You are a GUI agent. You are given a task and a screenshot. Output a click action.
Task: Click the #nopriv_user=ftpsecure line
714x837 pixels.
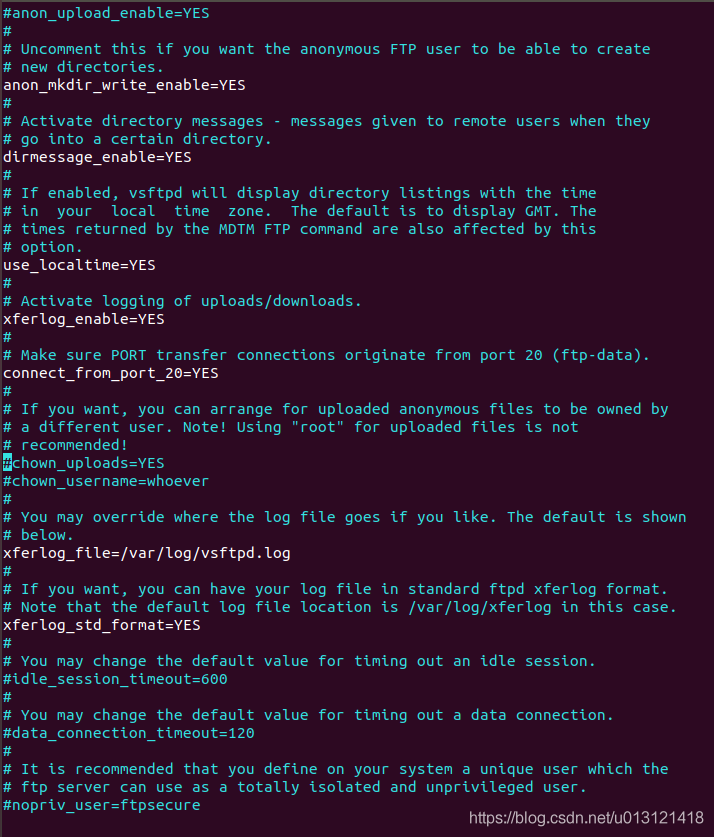coord(102,805)
